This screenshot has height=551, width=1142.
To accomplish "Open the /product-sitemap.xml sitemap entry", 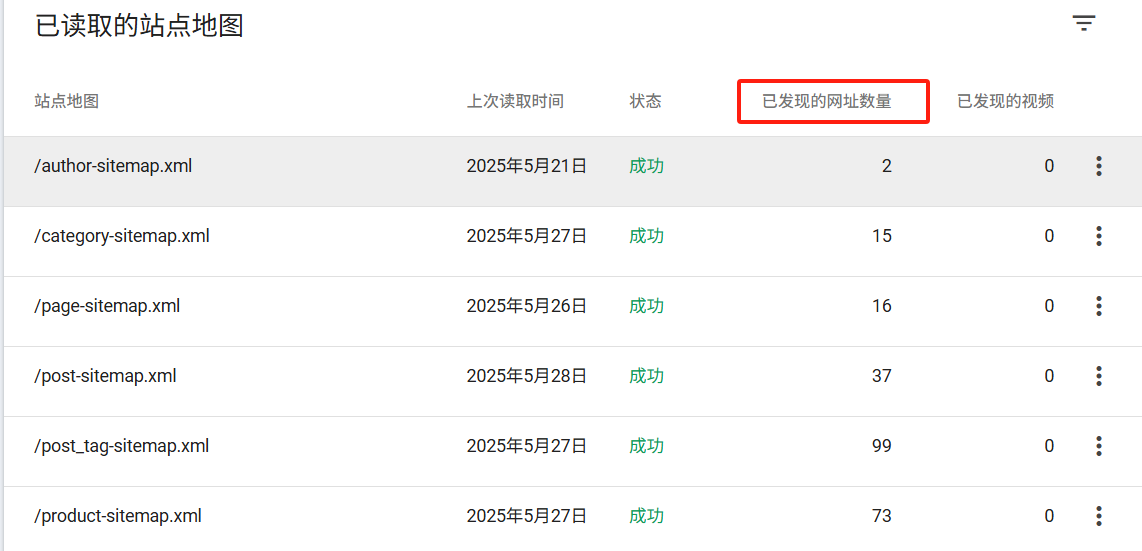I will click(118, 516).
